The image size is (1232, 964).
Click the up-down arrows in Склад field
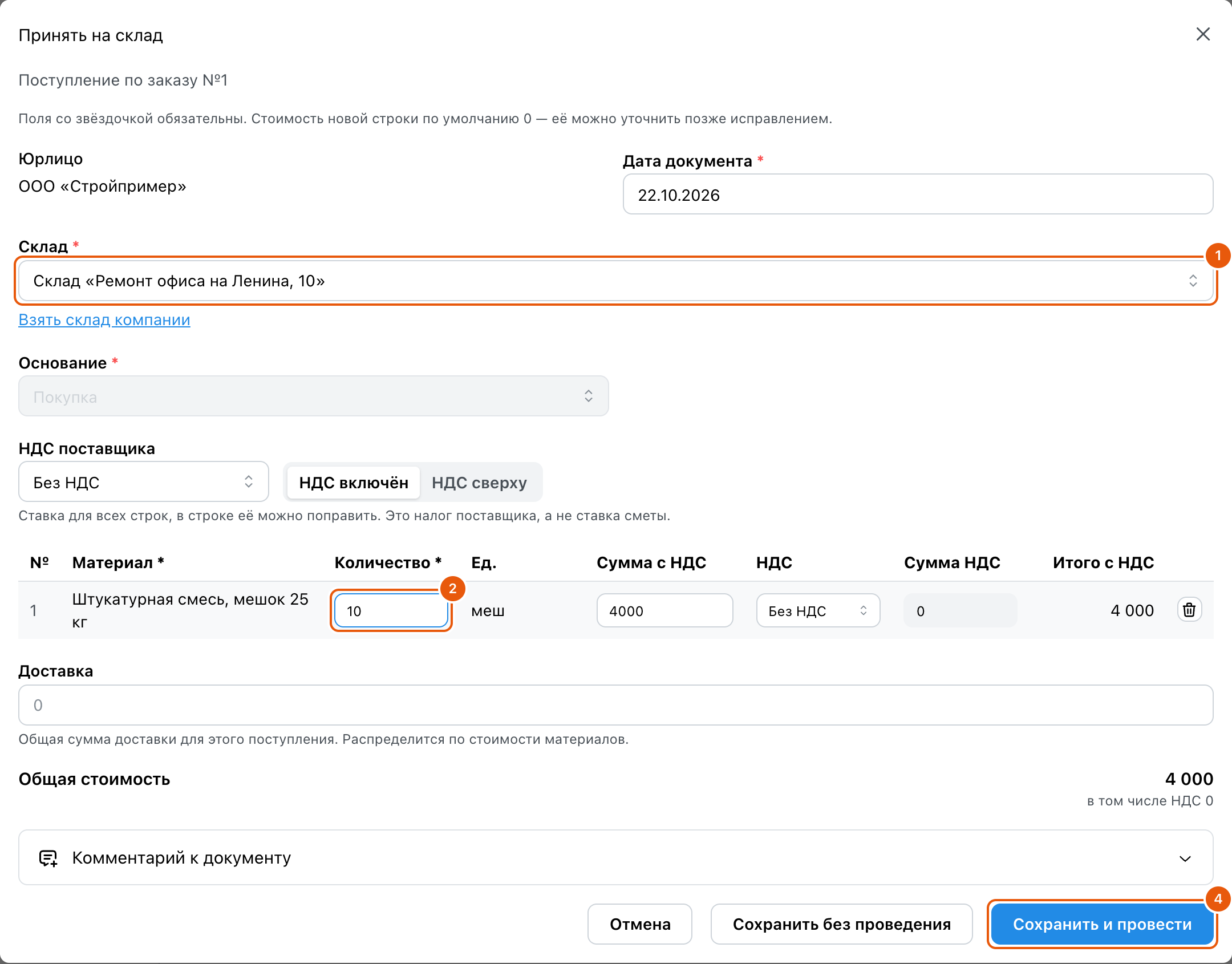click(1193, 281)
